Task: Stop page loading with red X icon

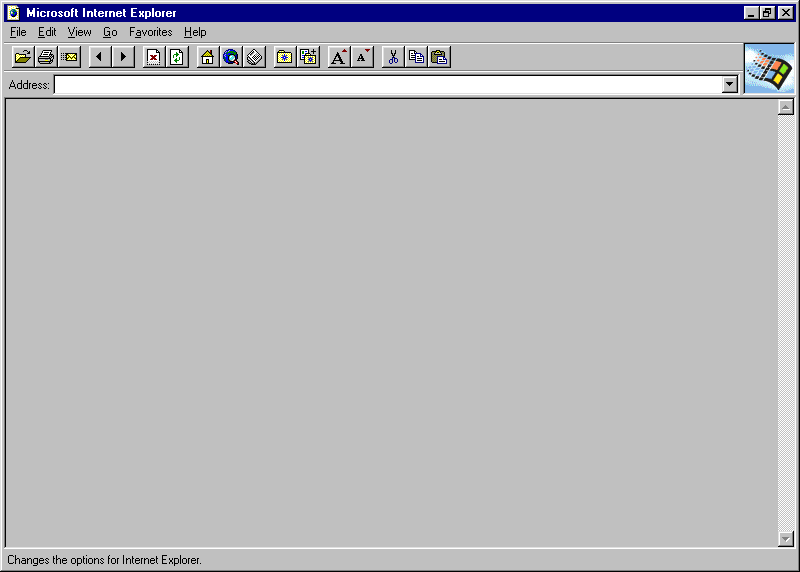Action: coord(154,57)
